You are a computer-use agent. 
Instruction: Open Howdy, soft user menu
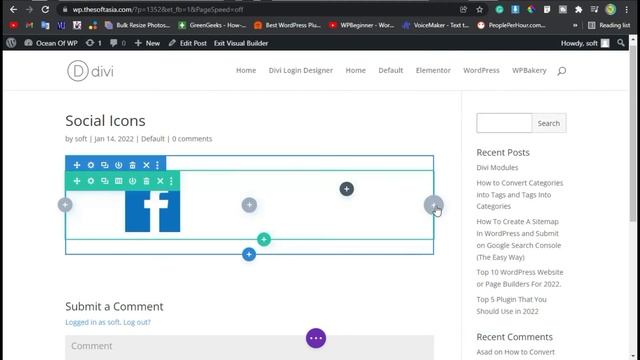click(x=585, y=43)
